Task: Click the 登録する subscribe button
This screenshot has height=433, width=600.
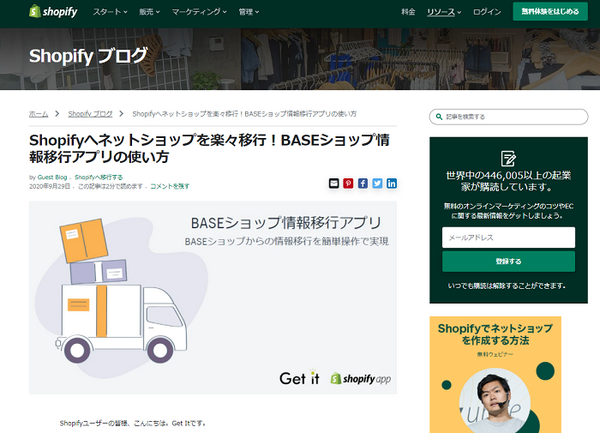Action: [x=509, y=261]
